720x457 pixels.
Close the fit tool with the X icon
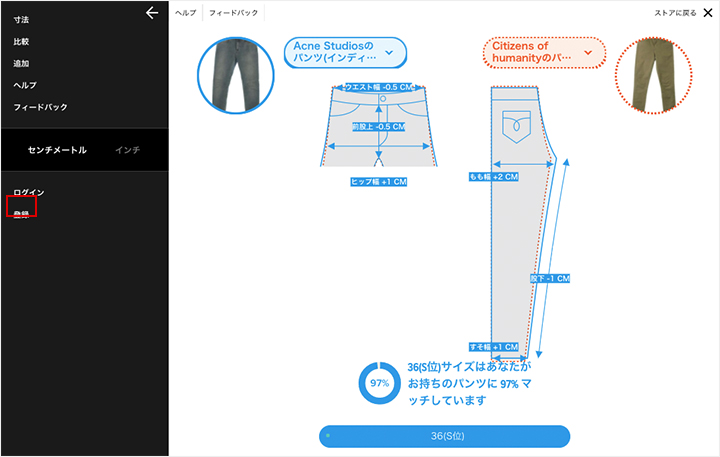click(708, 13)
